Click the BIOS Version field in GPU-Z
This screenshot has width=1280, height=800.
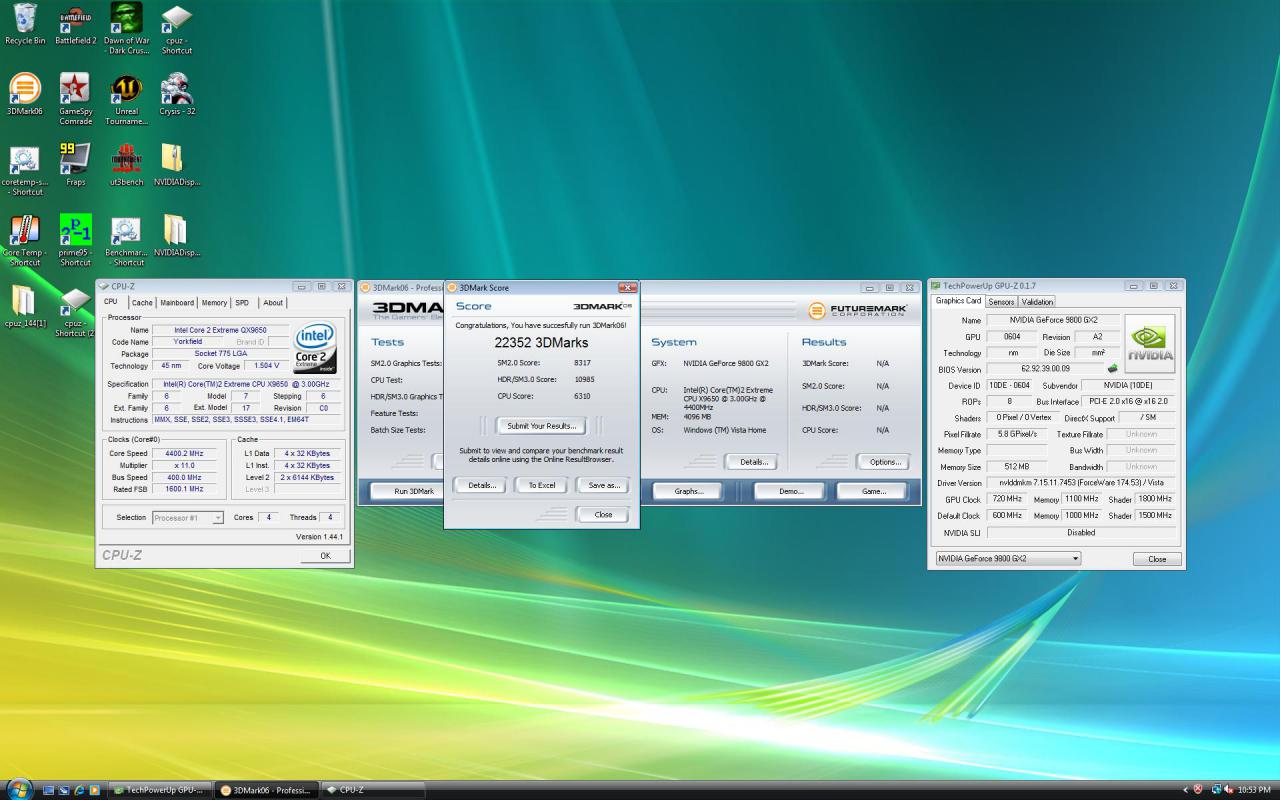click(x=1044, y=369)
